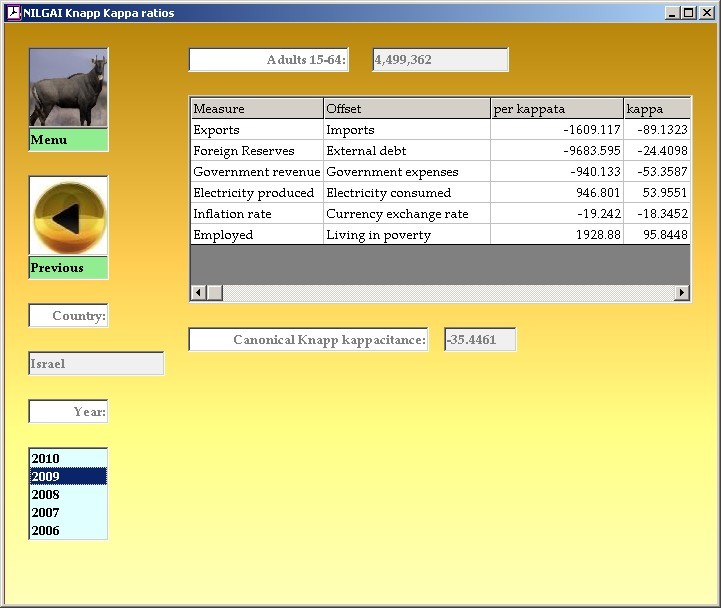
Task: Click the Canonical Knapp kappacitance value field
Action: [480, 340]
